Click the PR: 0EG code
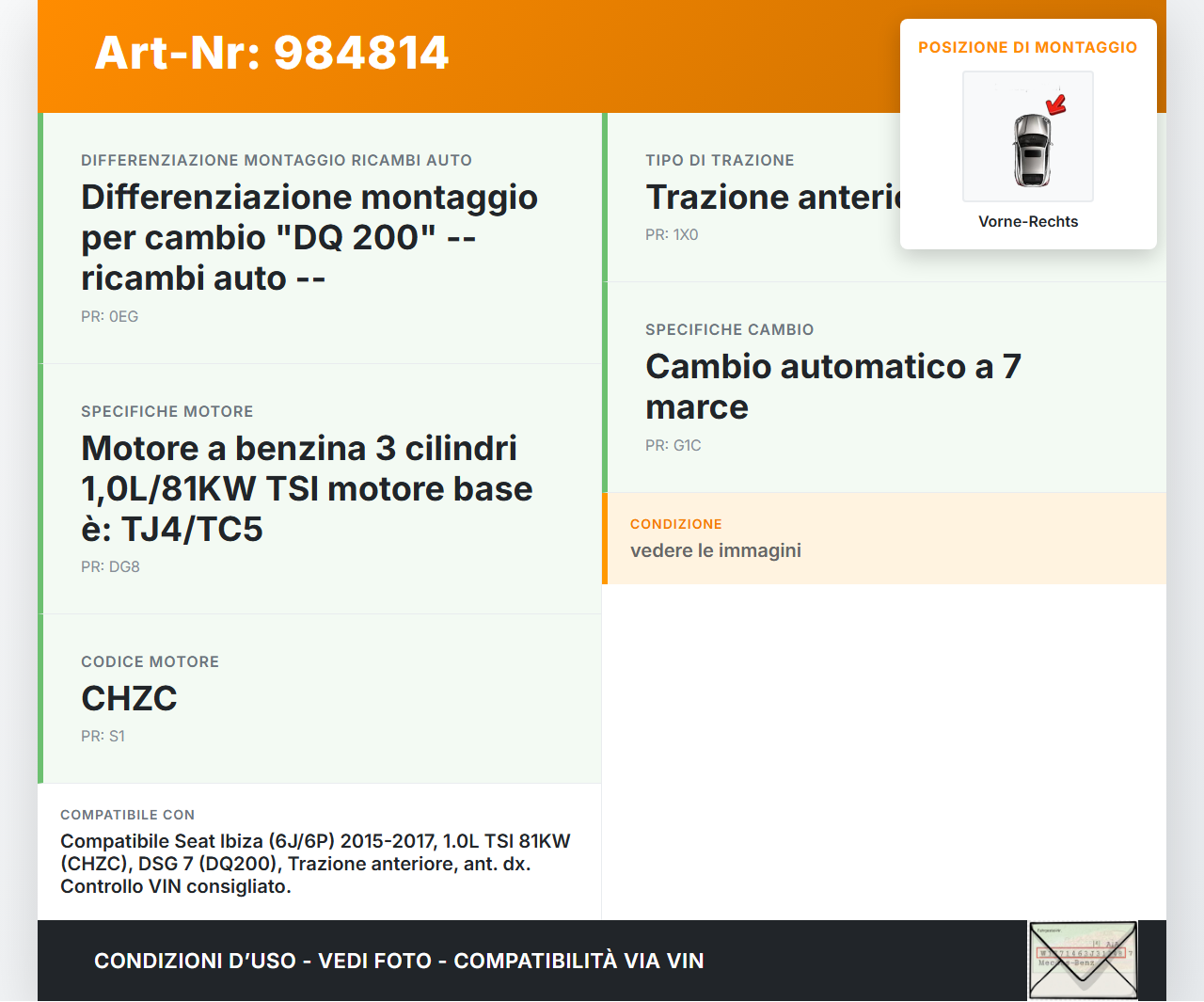Image resolution: width=1204 pixels, height=1002 pixels. click(110, 317)
